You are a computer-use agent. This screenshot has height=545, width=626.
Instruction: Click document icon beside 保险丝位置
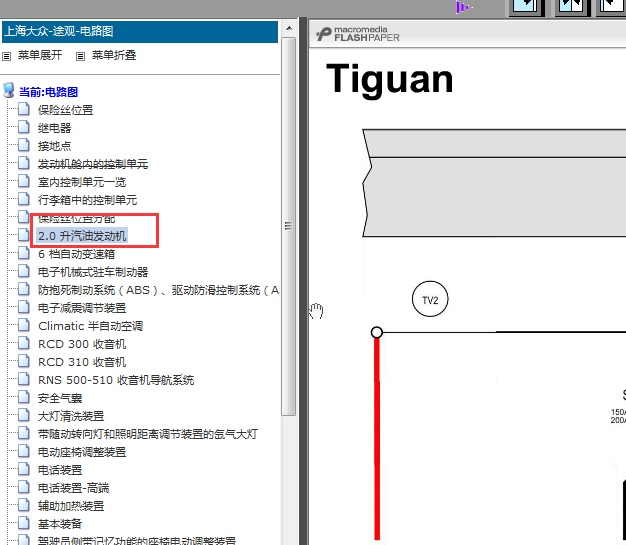point(24,109)
